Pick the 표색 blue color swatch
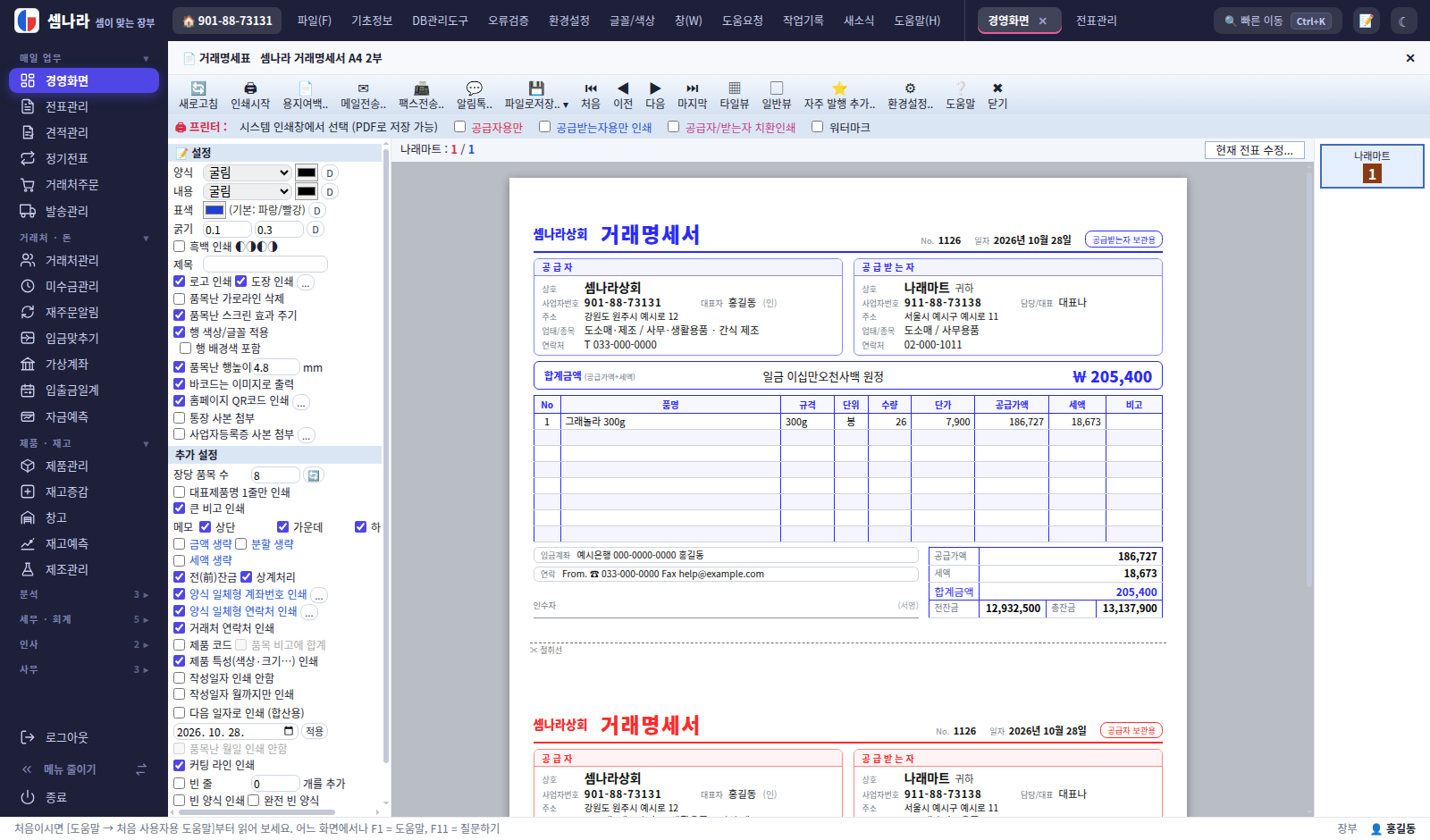The image size is (1430, 840). 214,210
